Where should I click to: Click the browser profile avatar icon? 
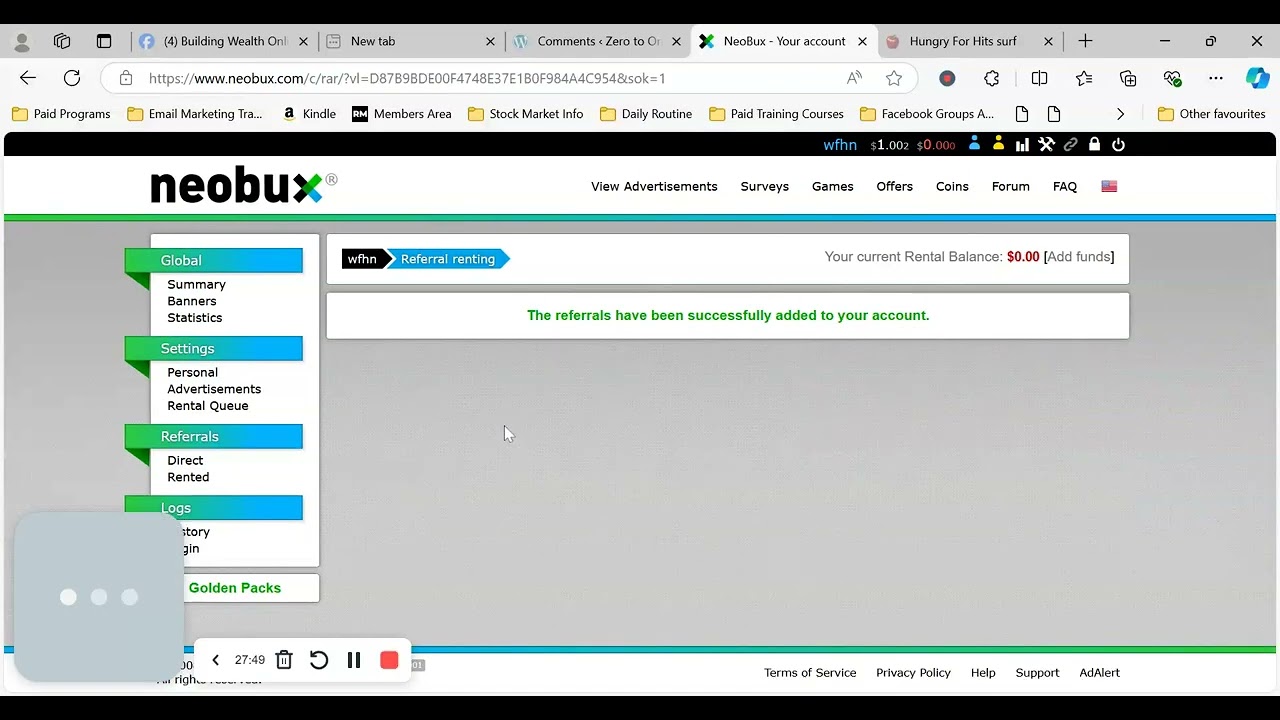click(x=22, y=41)
